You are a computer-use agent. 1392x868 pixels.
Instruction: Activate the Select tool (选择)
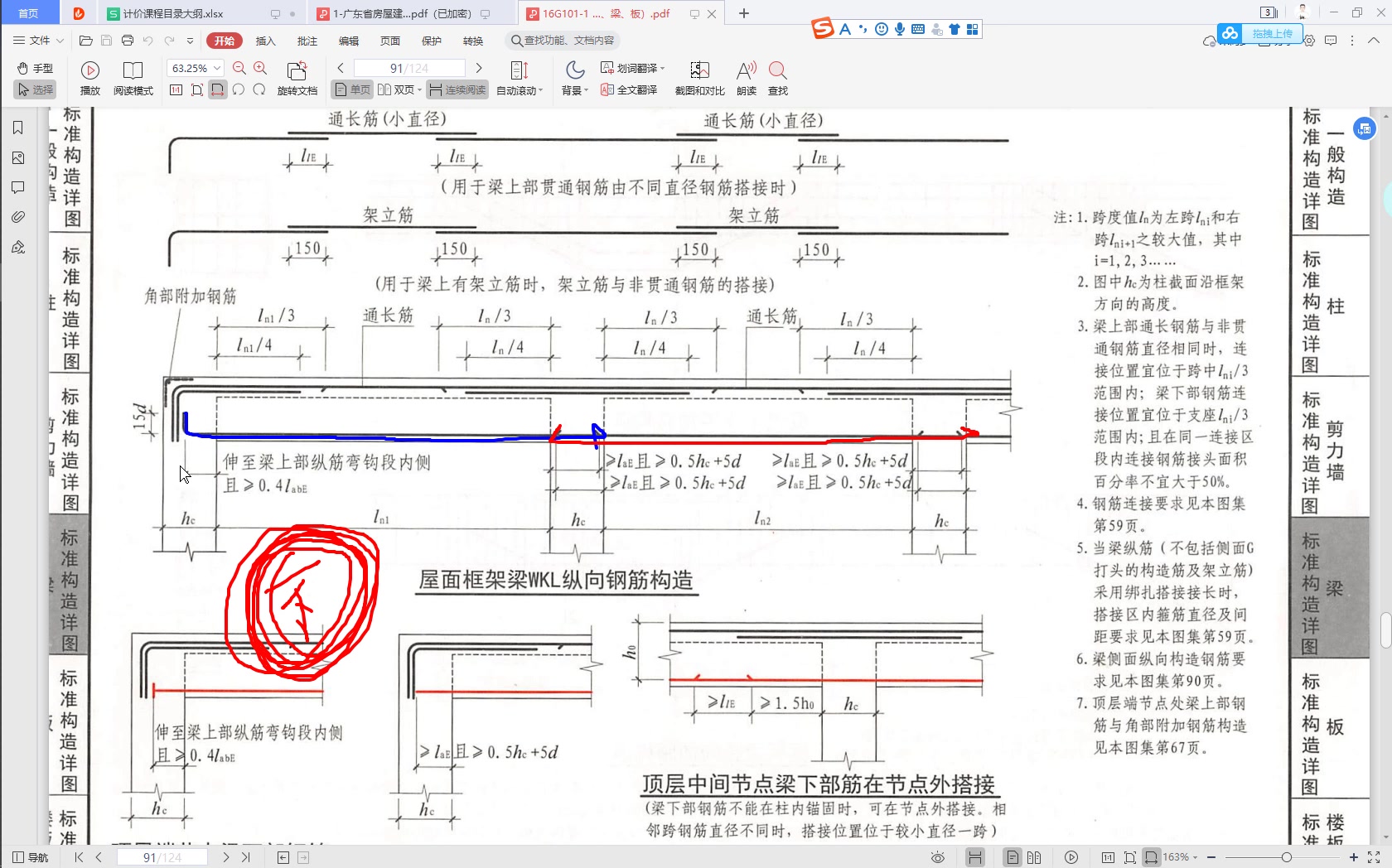click(35, 89)
